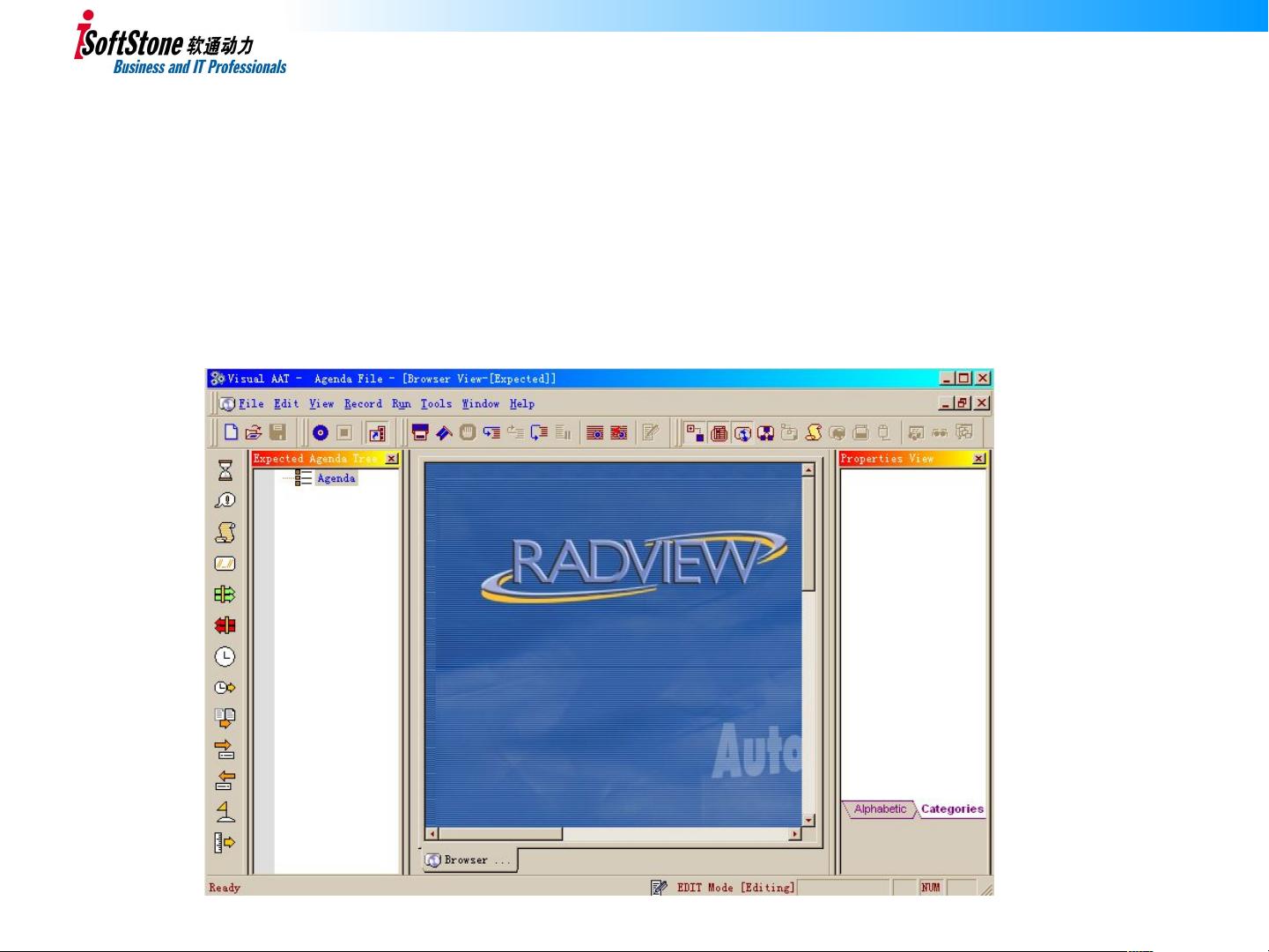Switch to the Categories properties tab
Image resolution: width=1269 pixels, height=952 pixels.
pos(951,809)
